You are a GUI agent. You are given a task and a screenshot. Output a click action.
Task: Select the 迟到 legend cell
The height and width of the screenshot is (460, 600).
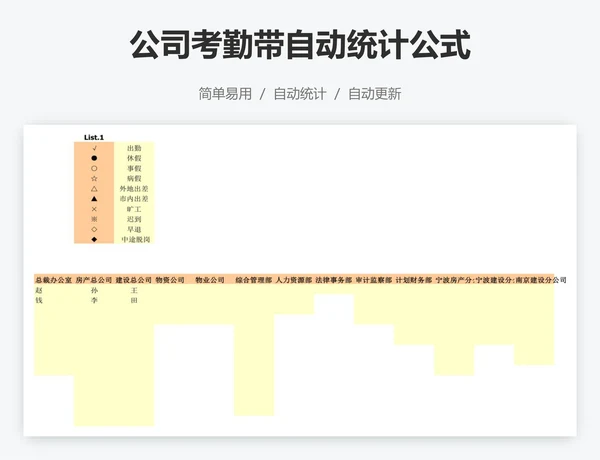134,219
